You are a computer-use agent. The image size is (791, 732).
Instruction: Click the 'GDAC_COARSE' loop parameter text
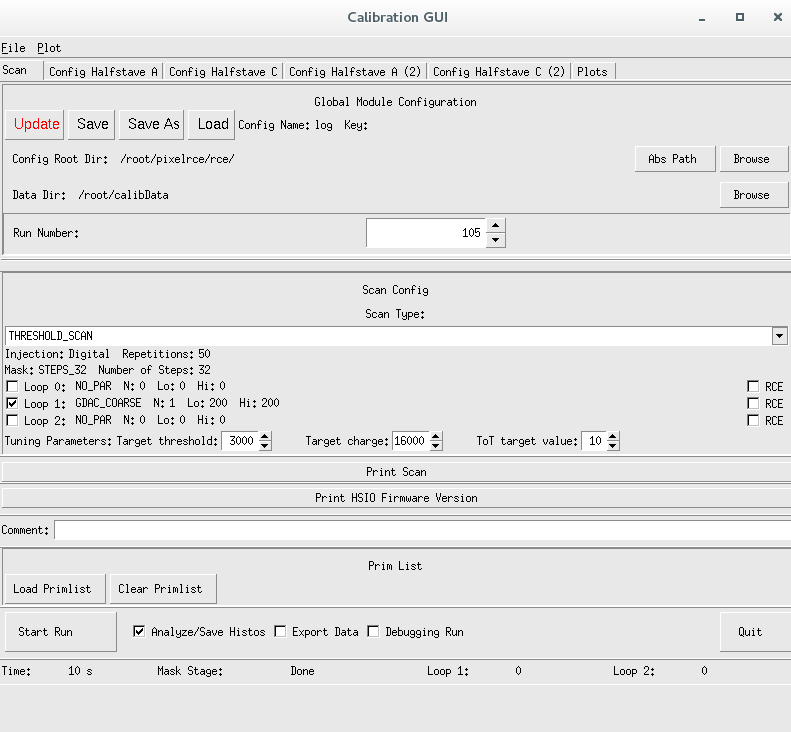108,403
